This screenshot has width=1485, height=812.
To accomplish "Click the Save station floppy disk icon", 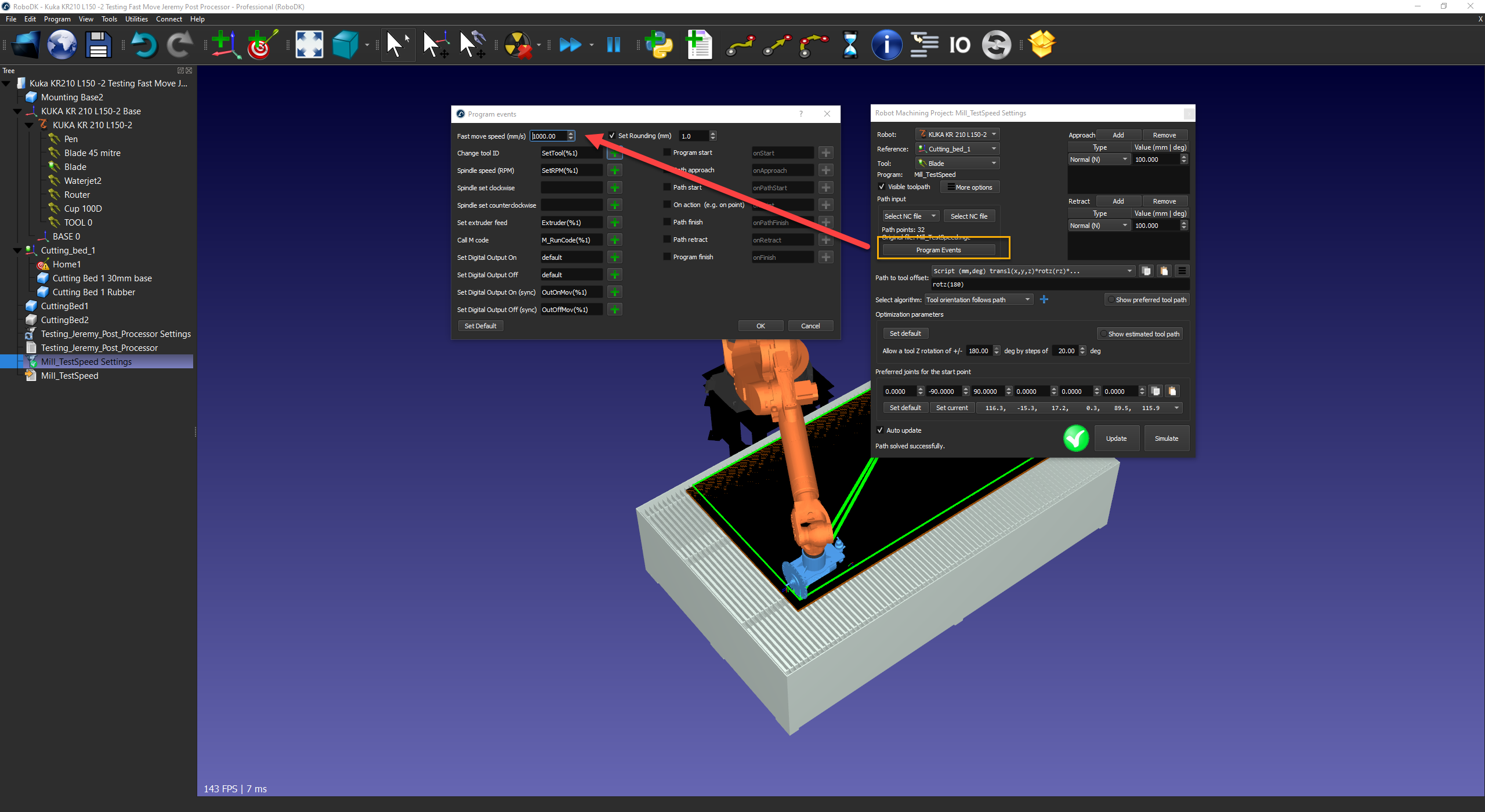I will 98,45.
